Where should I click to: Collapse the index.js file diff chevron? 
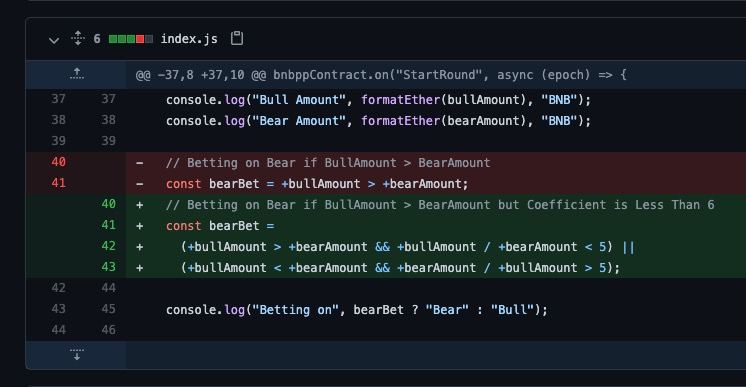tap(54, 40)
